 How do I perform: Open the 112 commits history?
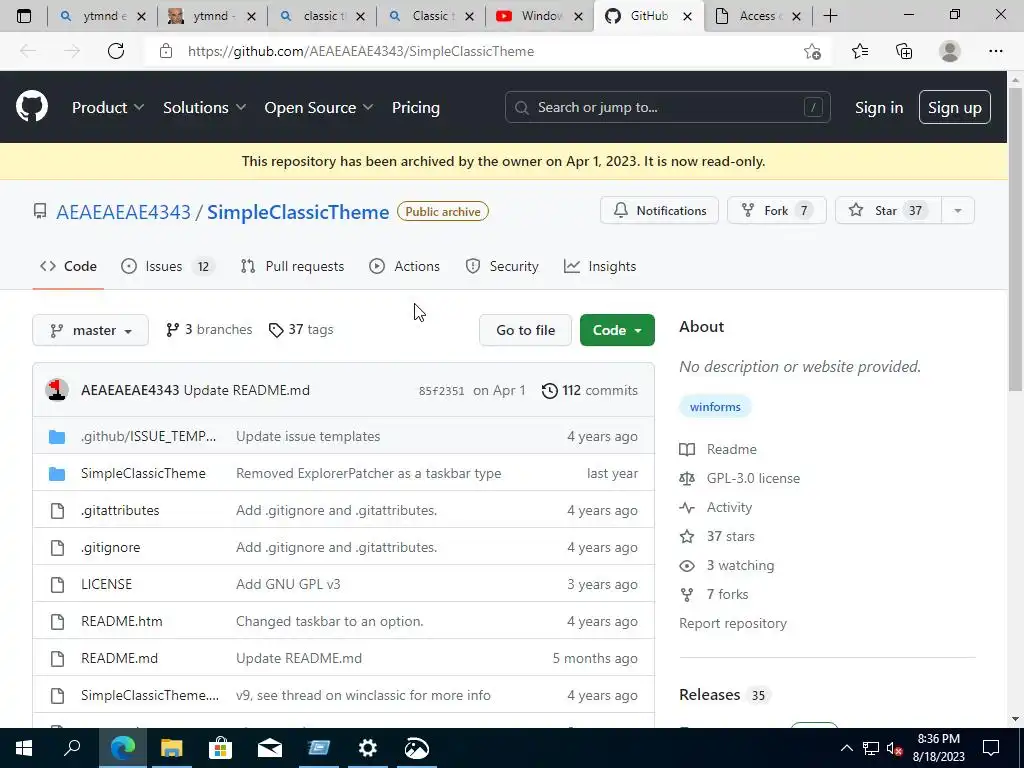pos(590,391)
